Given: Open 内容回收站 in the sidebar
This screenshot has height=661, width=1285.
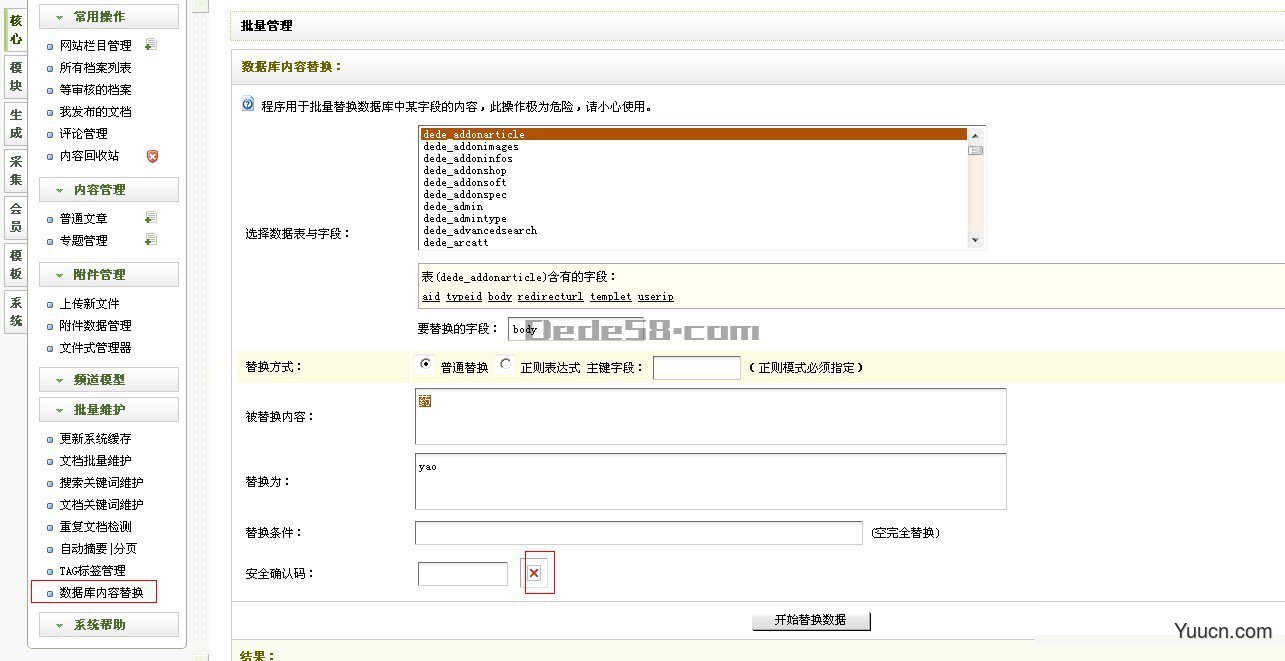Looking at the screenshot, I should (89, 155).
